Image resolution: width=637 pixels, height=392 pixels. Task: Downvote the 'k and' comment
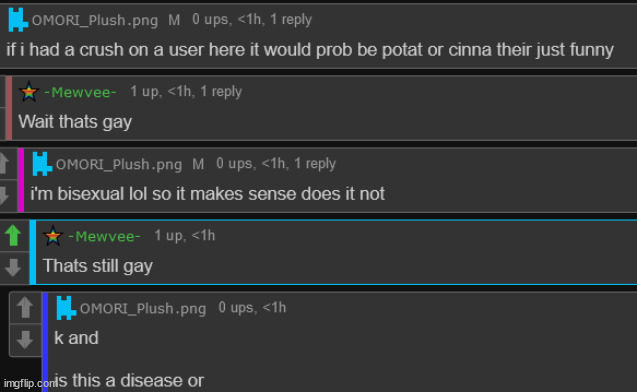[x=25, y=340]
